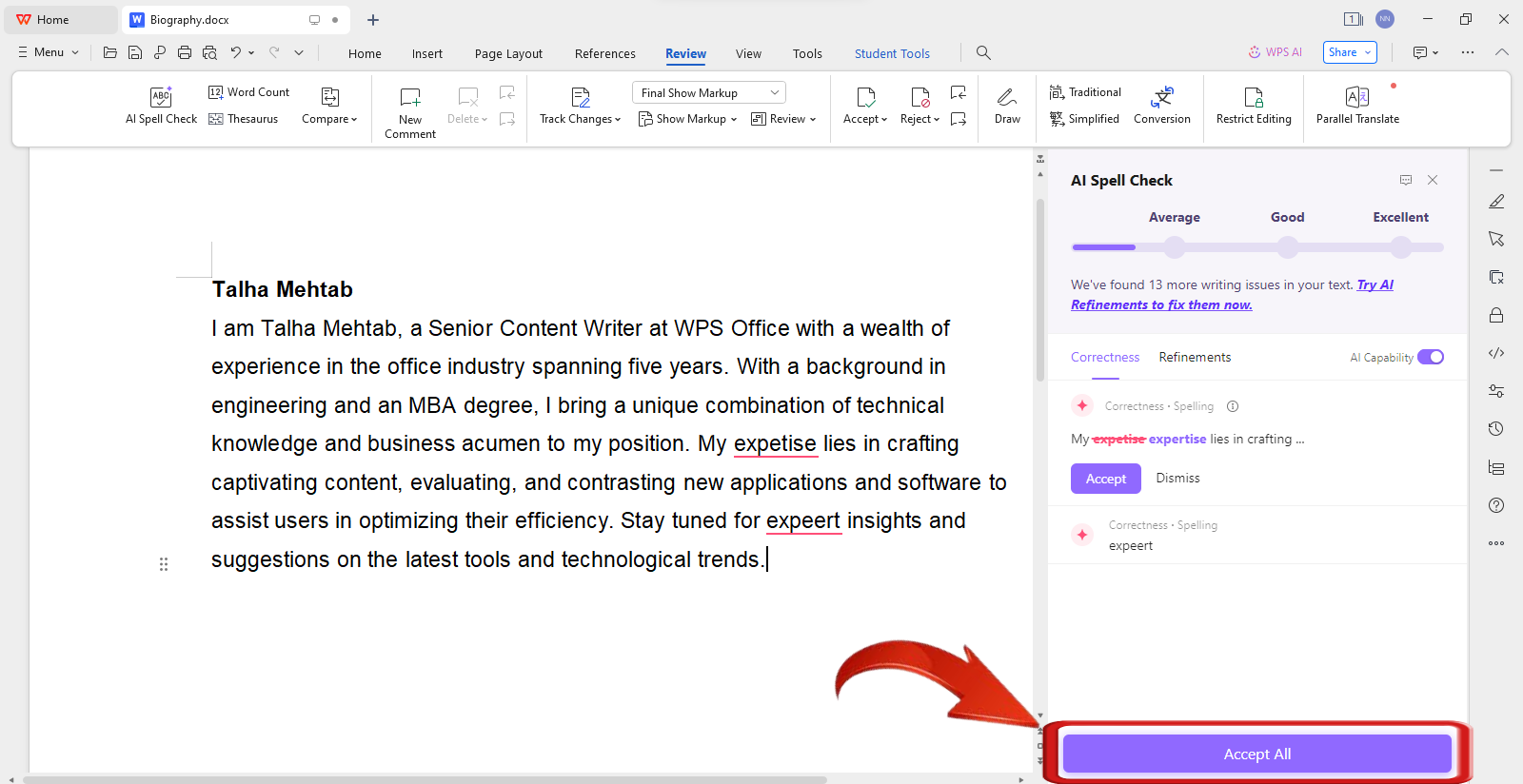The width and height of the screenshot is (1523, 784).
Task: Open more options ellipsis in title bar
Action: point(1468,53)
